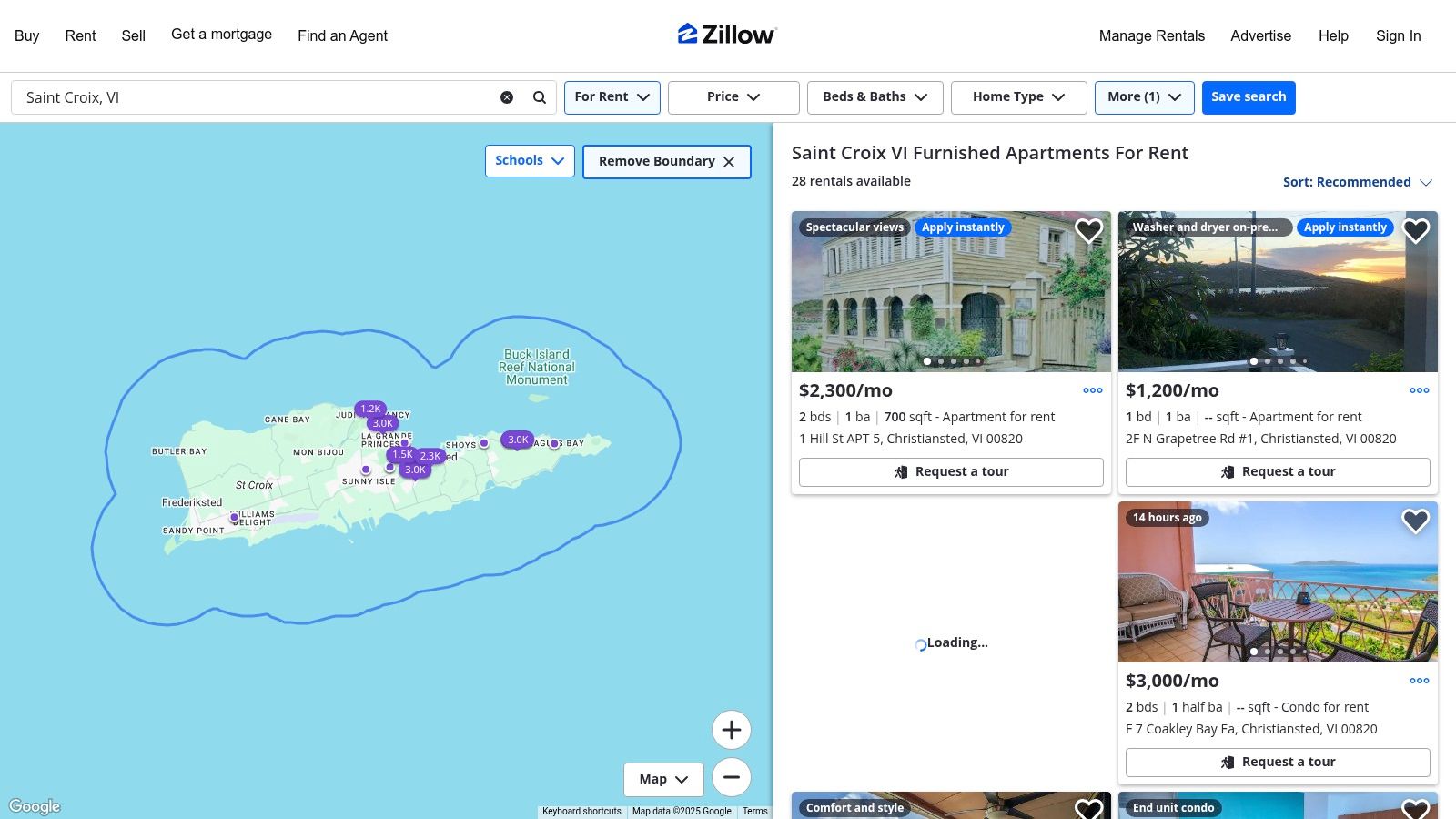
Task: Favorite the Comfort and style listing
Action: click(1088, 808)
